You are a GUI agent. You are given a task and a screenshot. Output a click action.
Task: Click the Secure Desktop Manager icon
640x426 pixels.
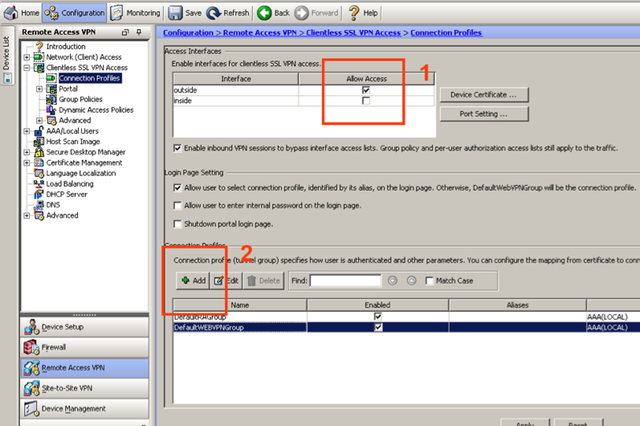(x=39, y=152)
